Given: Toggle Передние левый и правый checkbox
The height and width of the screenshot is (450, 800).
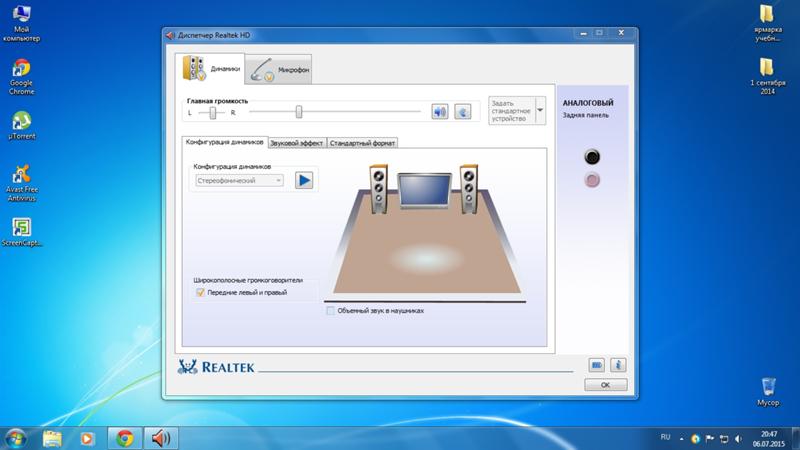Looking at the screenshot, I should pos(200,292).
